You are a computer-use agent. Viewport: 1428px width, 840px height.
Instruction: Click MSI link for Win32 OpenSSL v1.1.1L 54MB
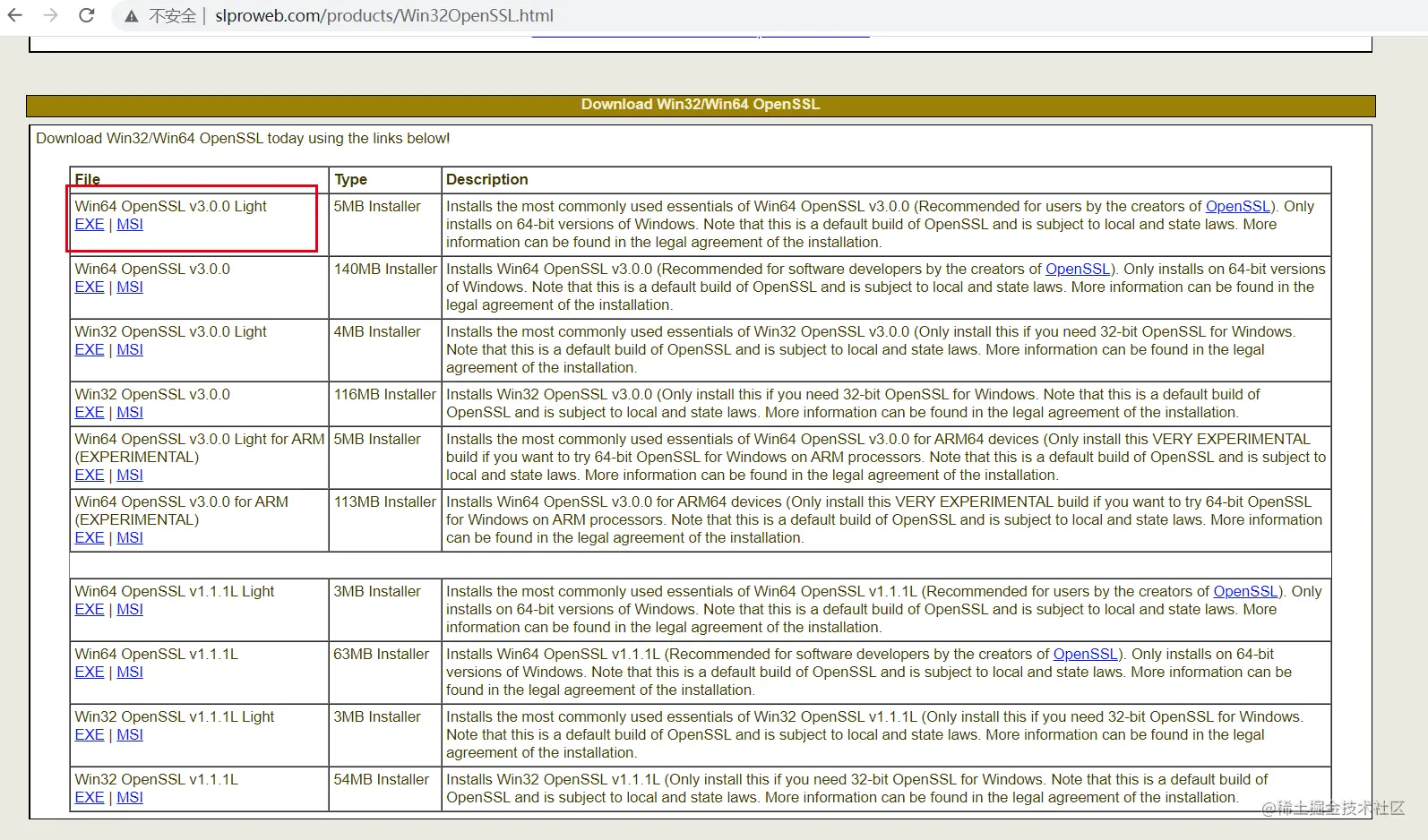point(130,797)
